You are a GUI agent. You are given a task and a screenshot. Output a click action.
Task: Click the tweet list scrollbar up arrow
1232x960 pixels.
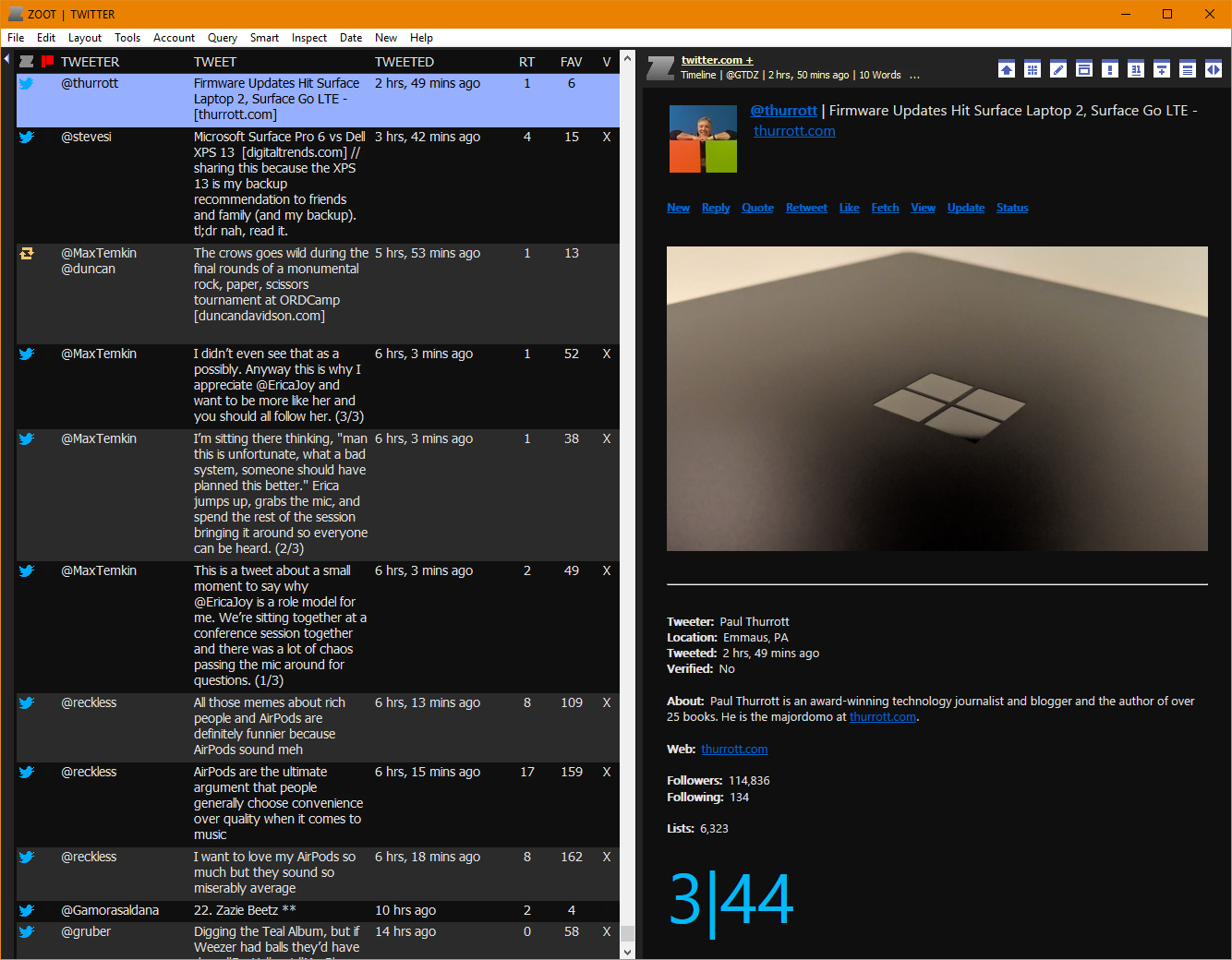pyautogui.click(x=627, y=58)
